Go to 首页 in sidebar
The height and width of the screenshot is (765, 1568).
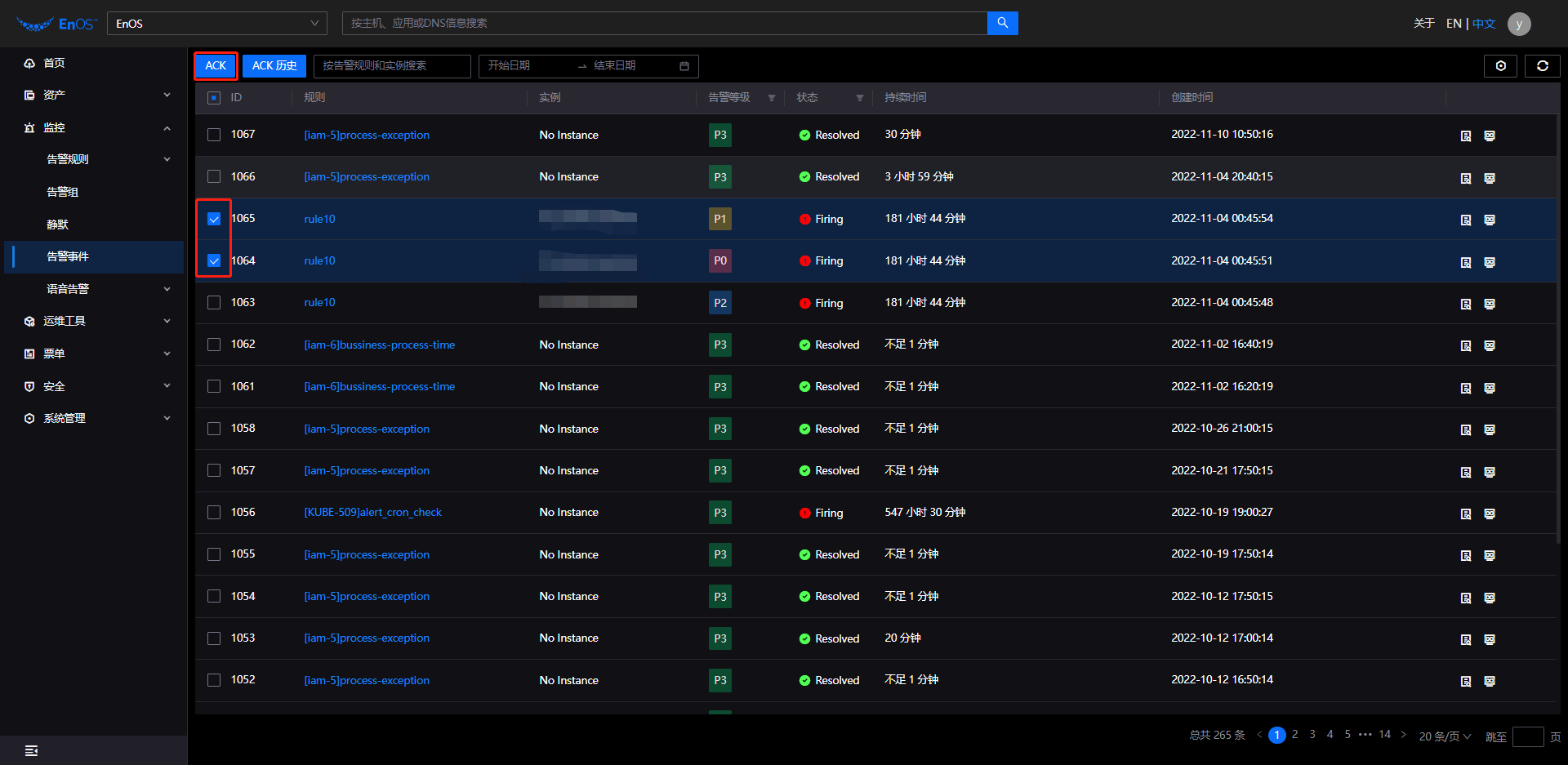pyautogui.click(x=54, y=63)
